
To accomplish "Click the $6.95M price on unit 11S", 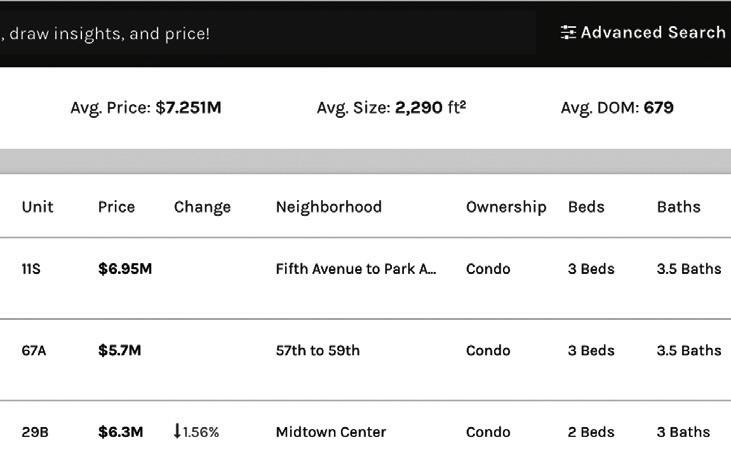I will tap(125, 269).
